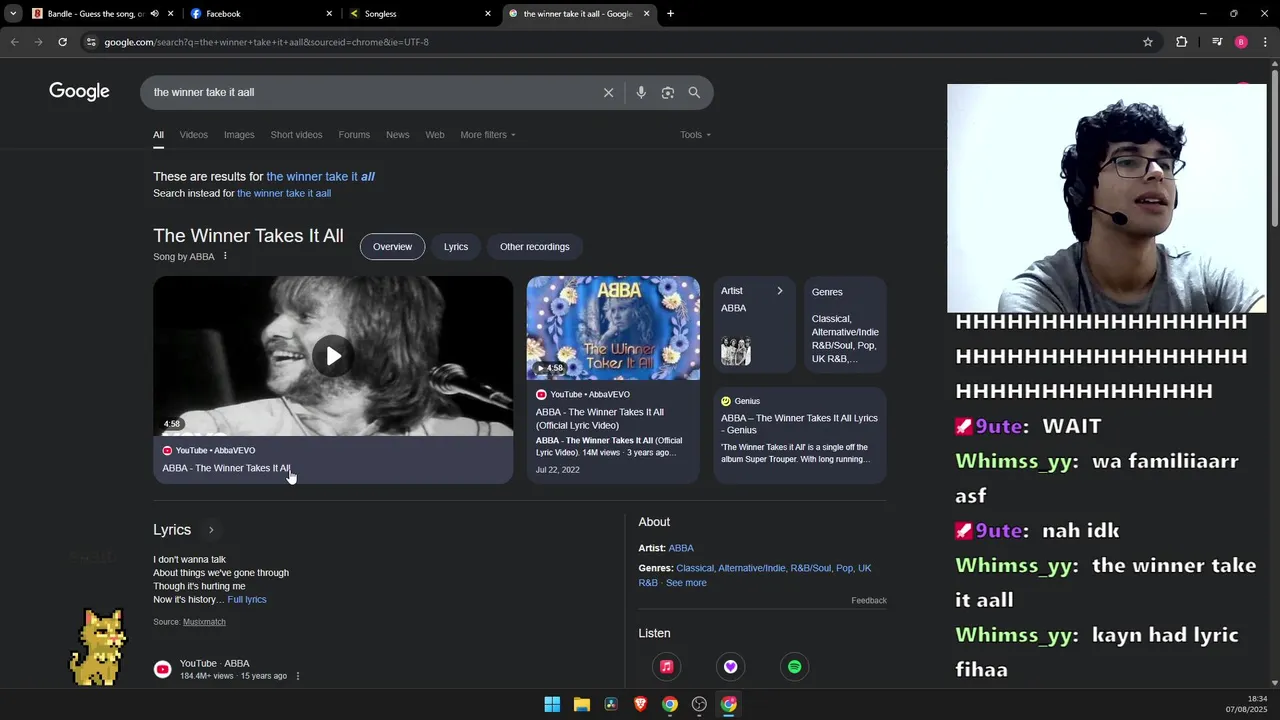This screenshot has height=720, width=1280.
Task: Open Windows Start menu
Action: click(x=552, y=704)
